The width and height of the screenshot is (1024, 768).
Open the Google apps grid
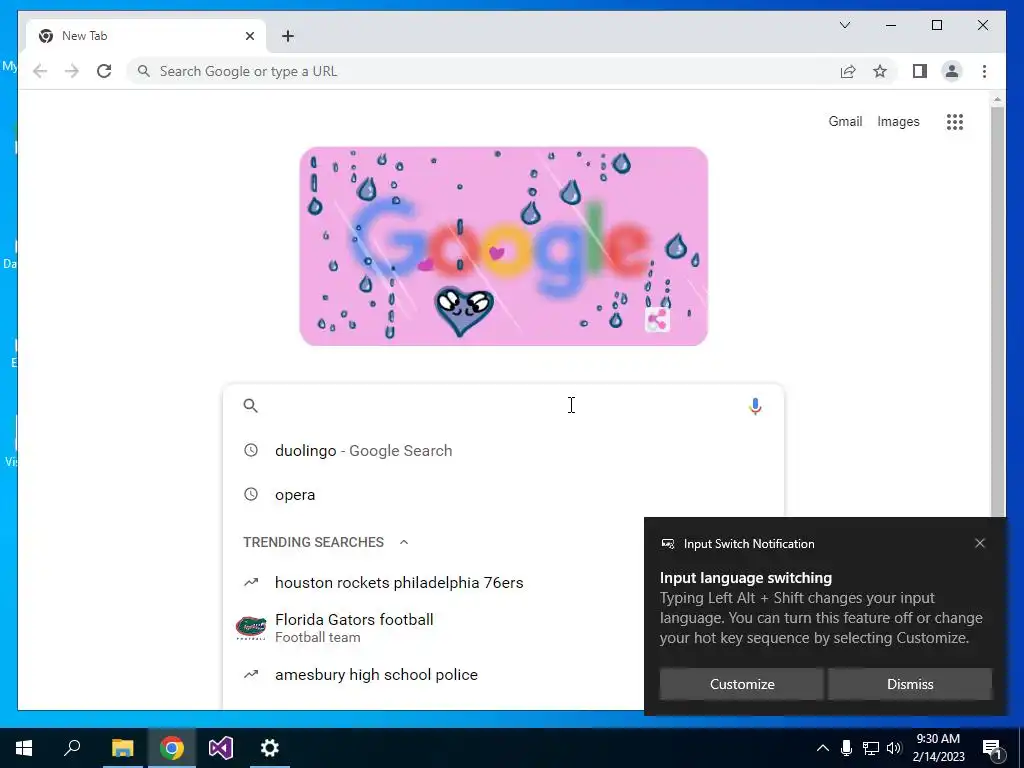955,121
